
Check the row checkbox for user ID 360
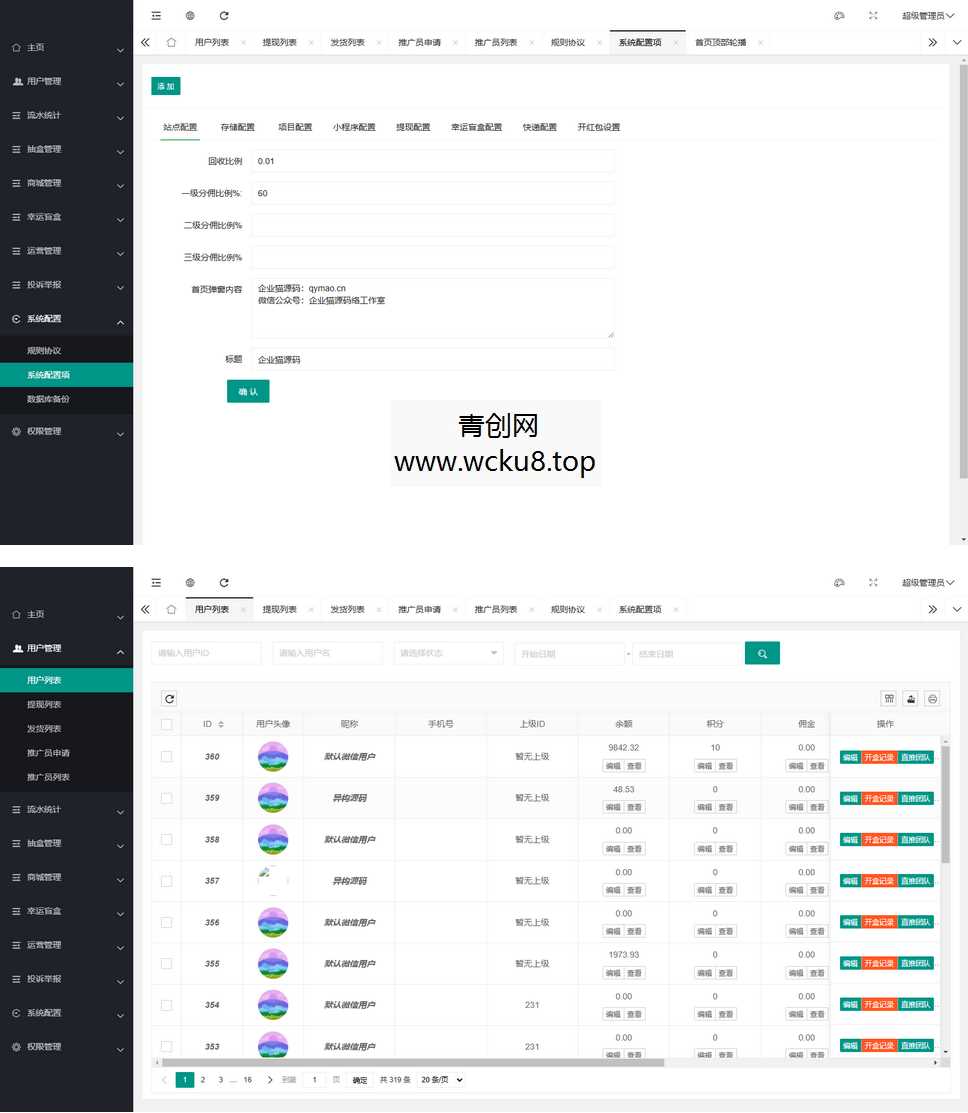tap(167, 757)
